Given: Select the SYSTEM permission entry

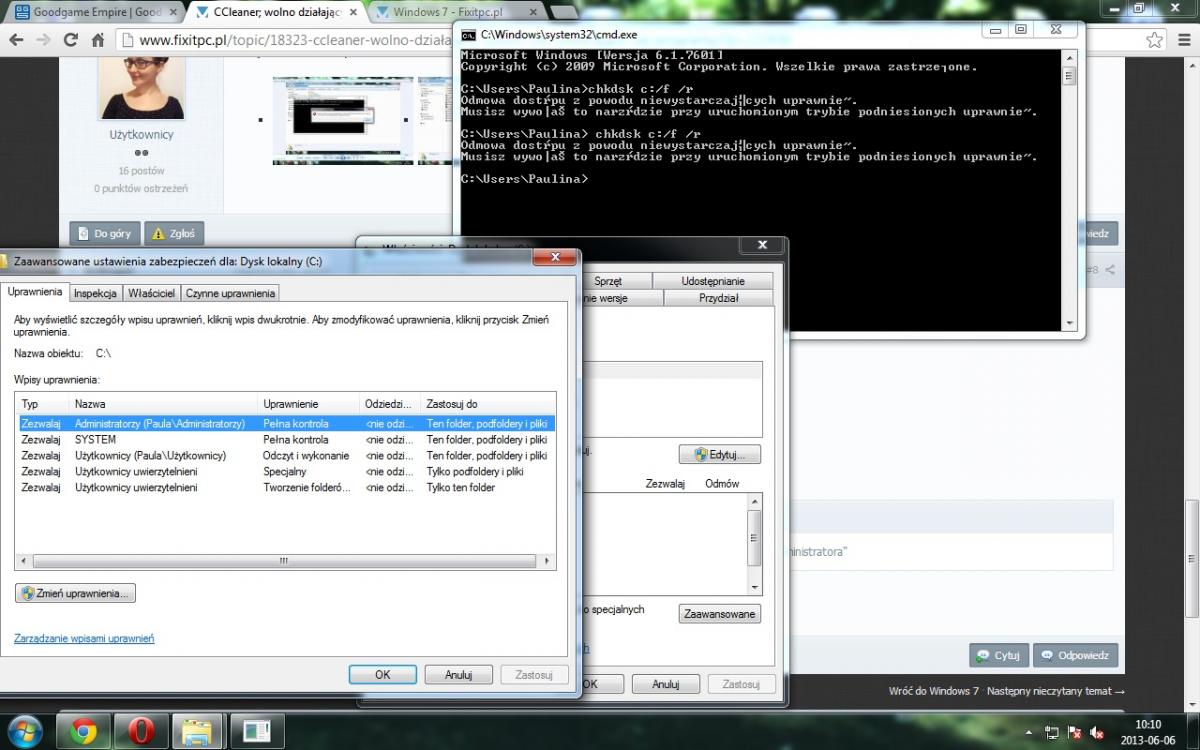Looking at the screenshot, I should pos(287,440).
